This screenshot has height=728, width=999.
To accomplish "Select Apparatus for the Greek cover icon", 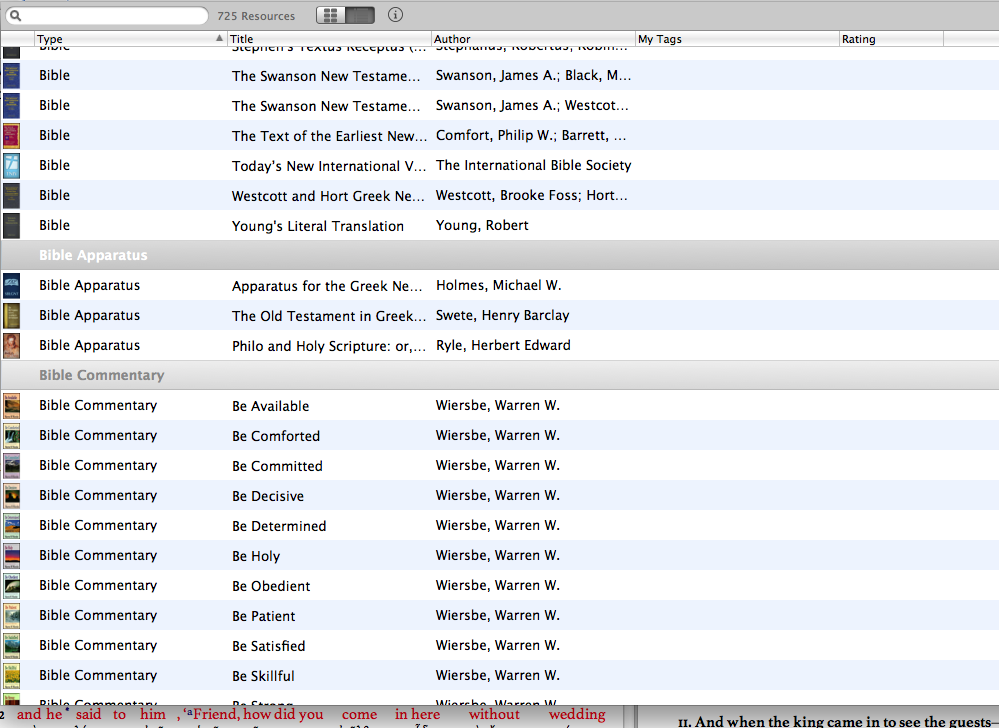I will coord(11,285).
